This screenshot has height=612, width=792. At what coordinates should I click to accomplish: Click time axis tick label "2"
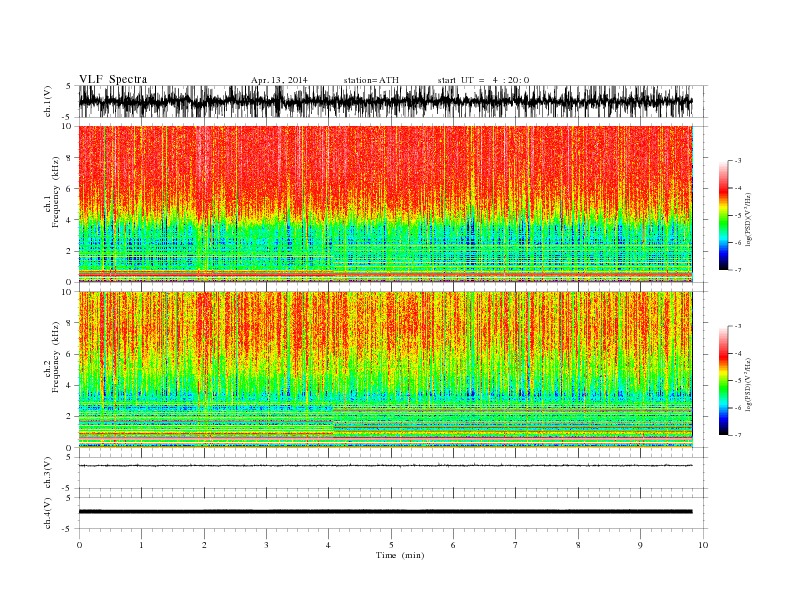(204, 545)
